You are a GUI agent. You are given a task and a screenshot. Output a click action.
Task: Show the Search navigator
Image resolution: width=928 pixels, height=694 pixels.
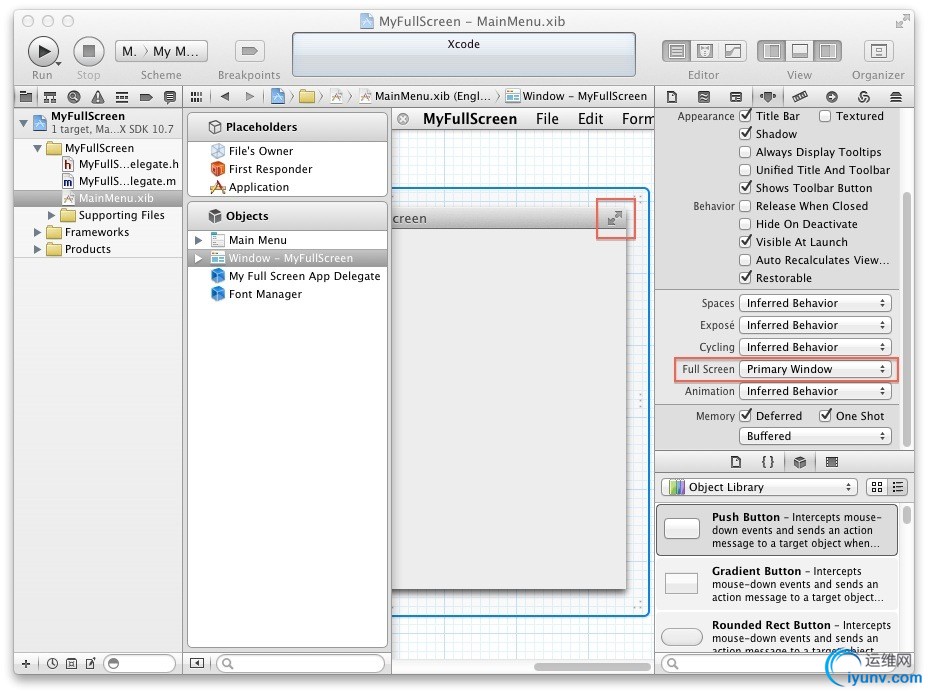coord(74,96)
